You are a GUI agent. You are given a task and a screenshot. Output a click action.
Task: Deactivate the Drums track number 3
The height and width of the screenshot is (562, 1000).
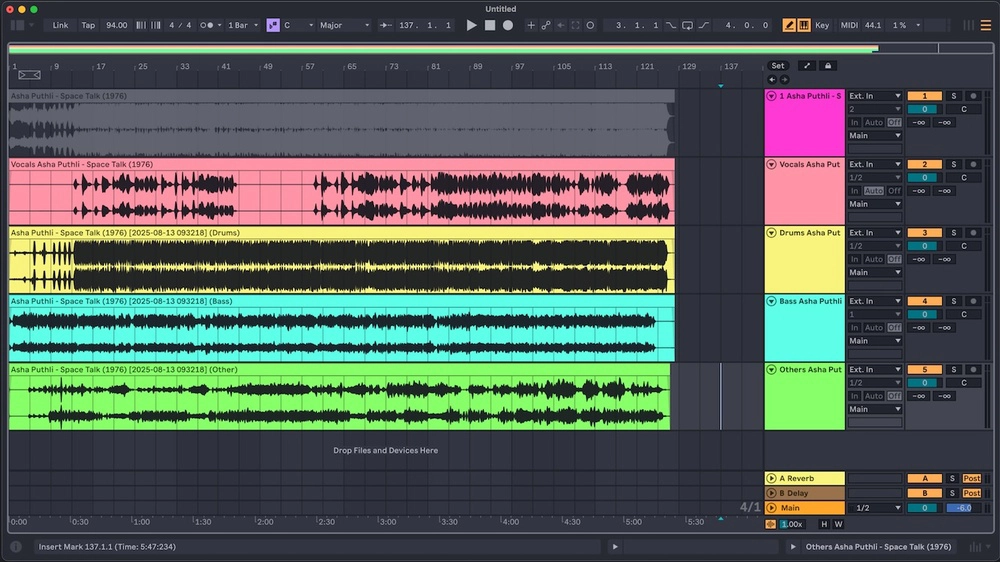point(924,233)
